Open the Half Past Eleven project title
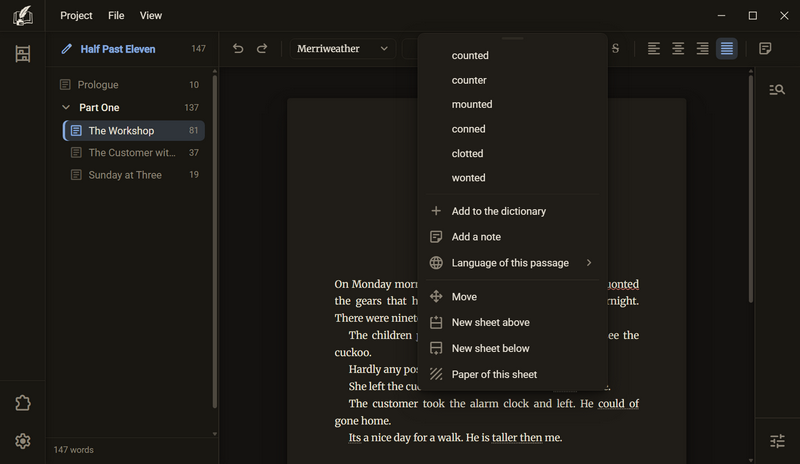The height and width of the screenshot is (464, 800). pyautogui.click(x=118, y=49)
